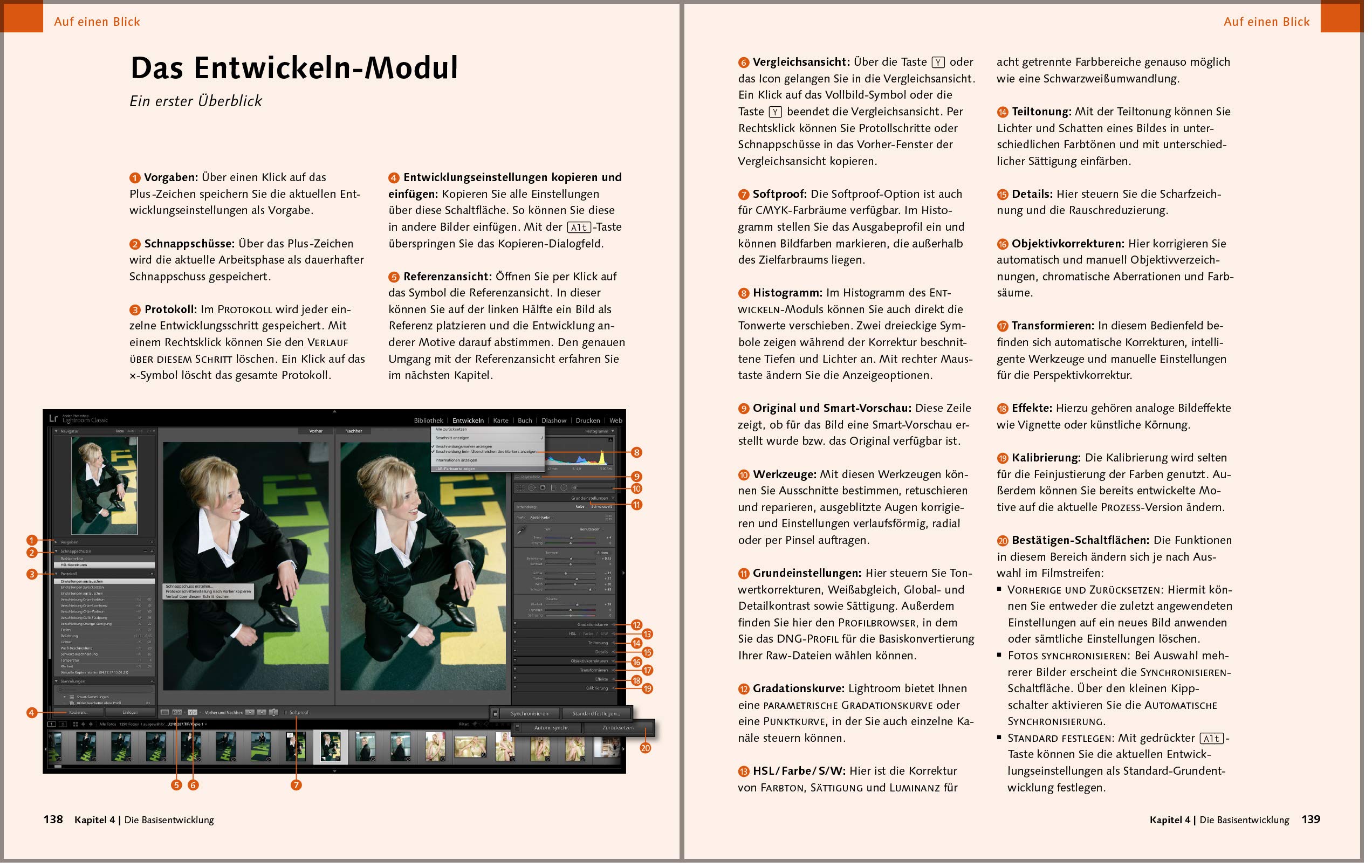
Task: Click the Kopieren... button
Action: pyautogui.click(x=79, y=713)
